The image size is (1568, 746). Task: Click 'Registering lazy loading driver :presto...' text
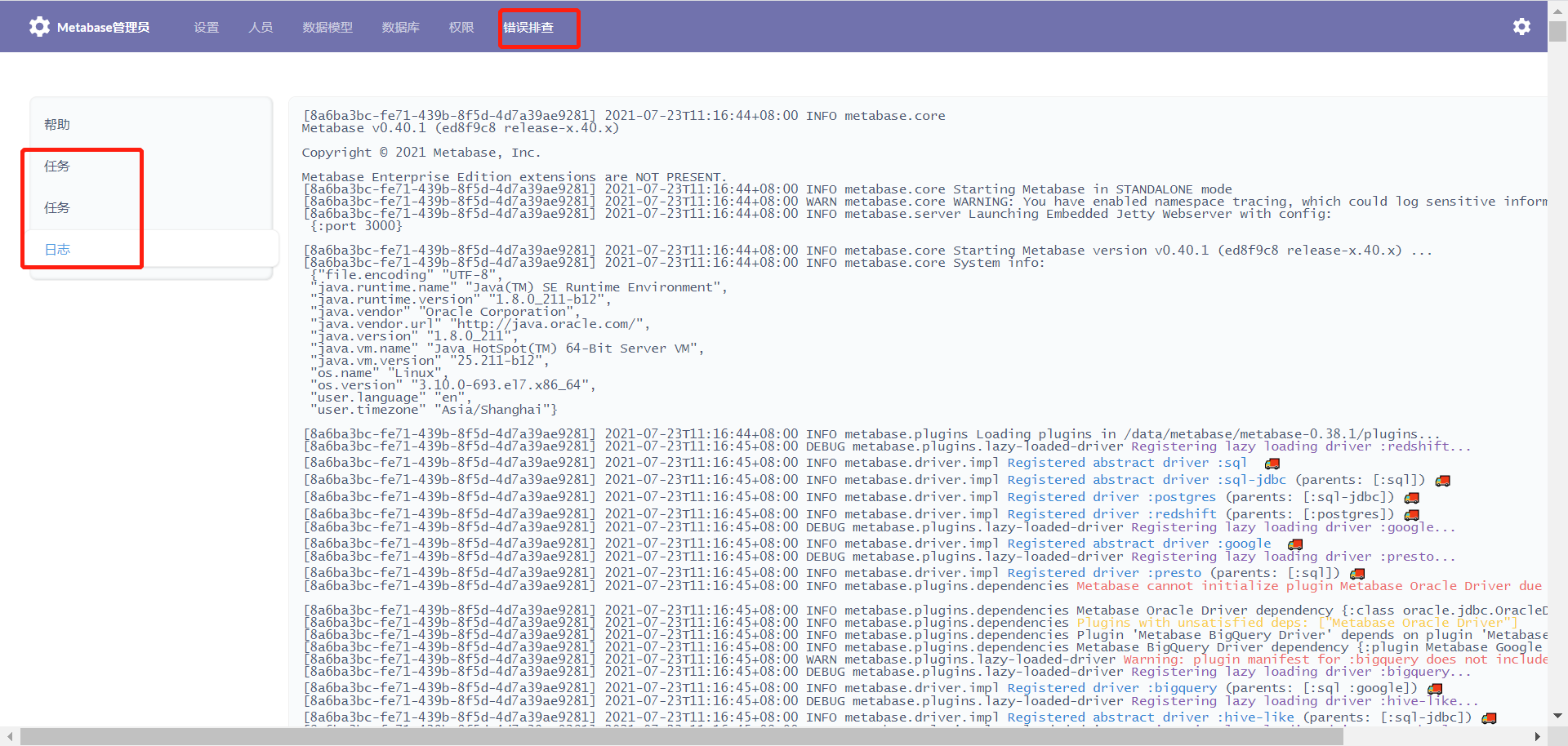coord(1294,557)
